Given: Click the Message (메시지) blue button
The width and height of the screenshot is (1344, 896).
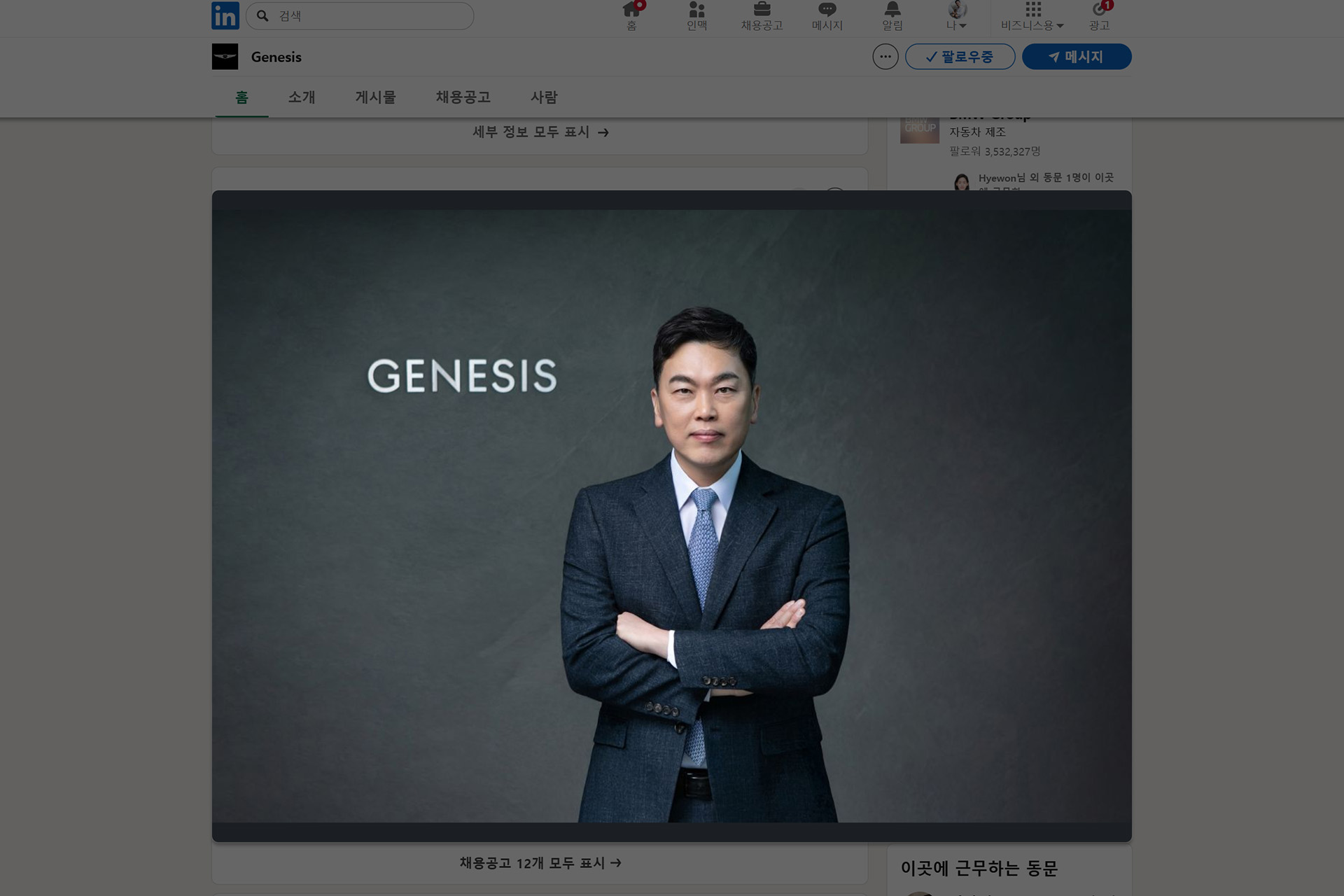Looking at the screenshot, I should [1076, 57].
